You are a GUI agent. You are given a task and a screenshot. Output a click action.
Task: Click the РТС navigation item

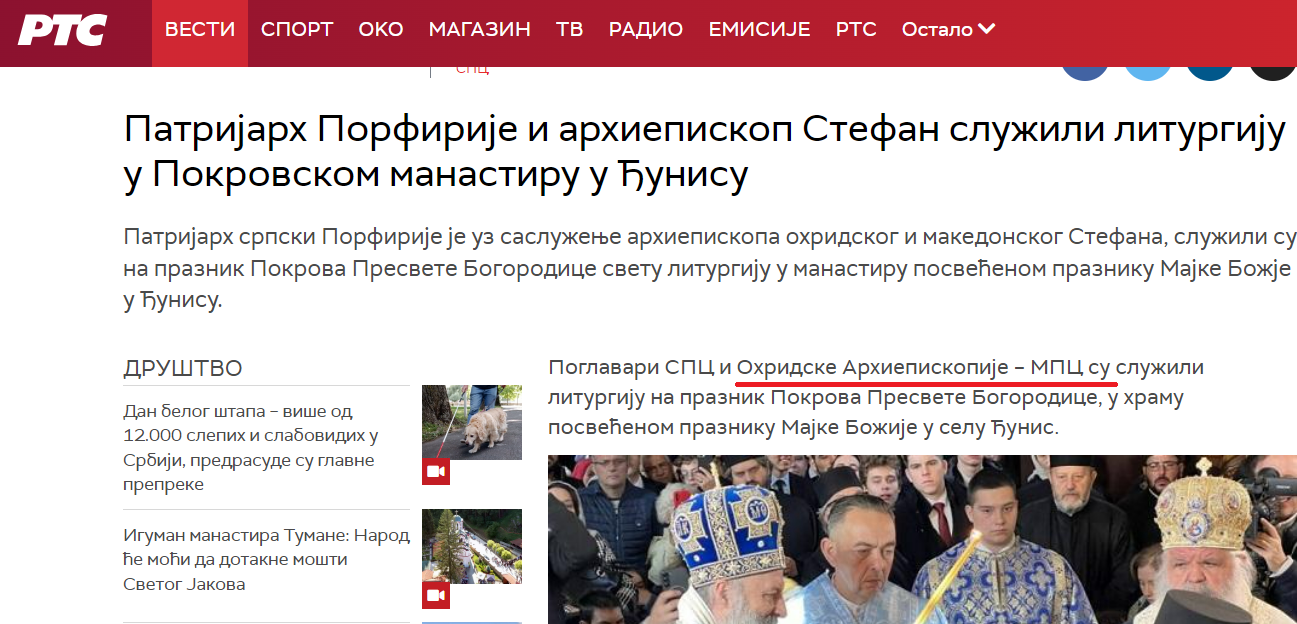coord(856,29)
